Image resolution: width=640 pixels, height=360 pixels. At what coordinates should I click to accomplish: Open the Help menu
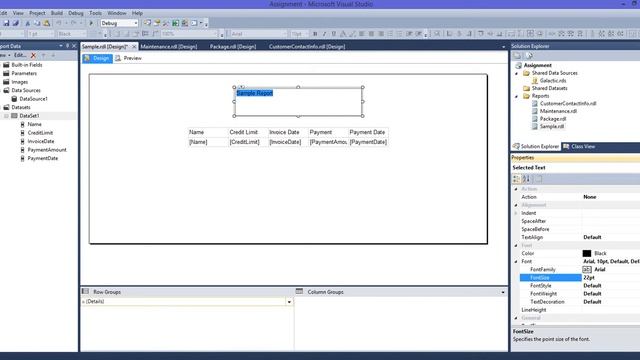pos(137,13)
